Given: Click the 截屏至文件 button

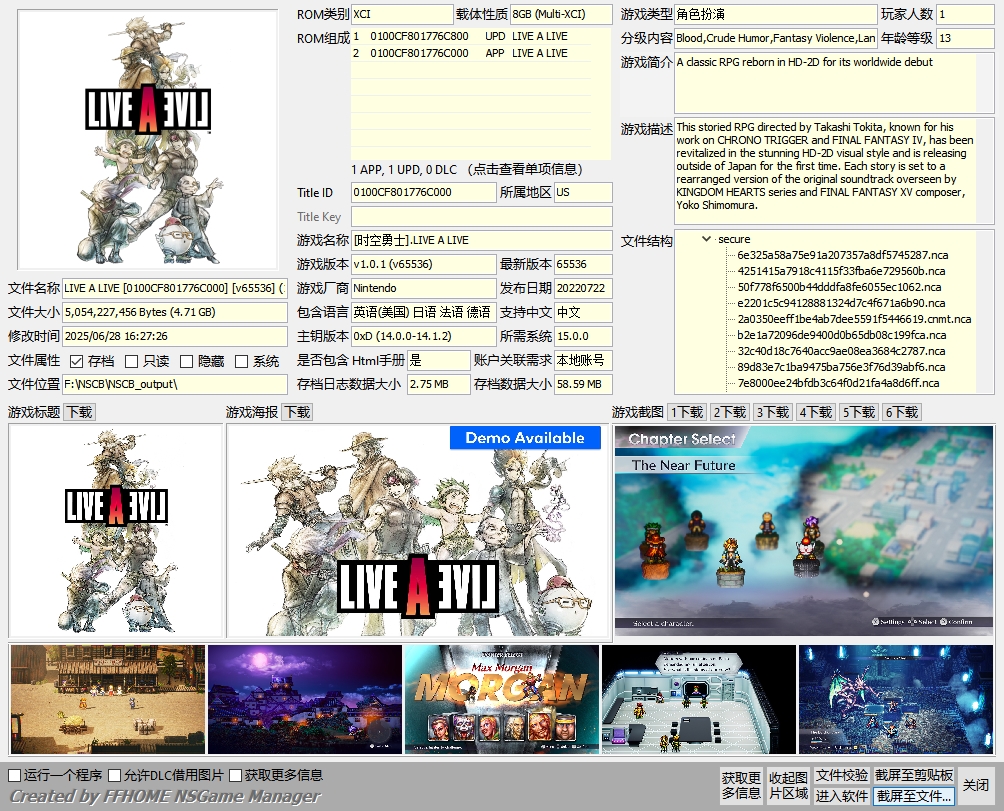Looking at the screenshot, I should 914,796.
